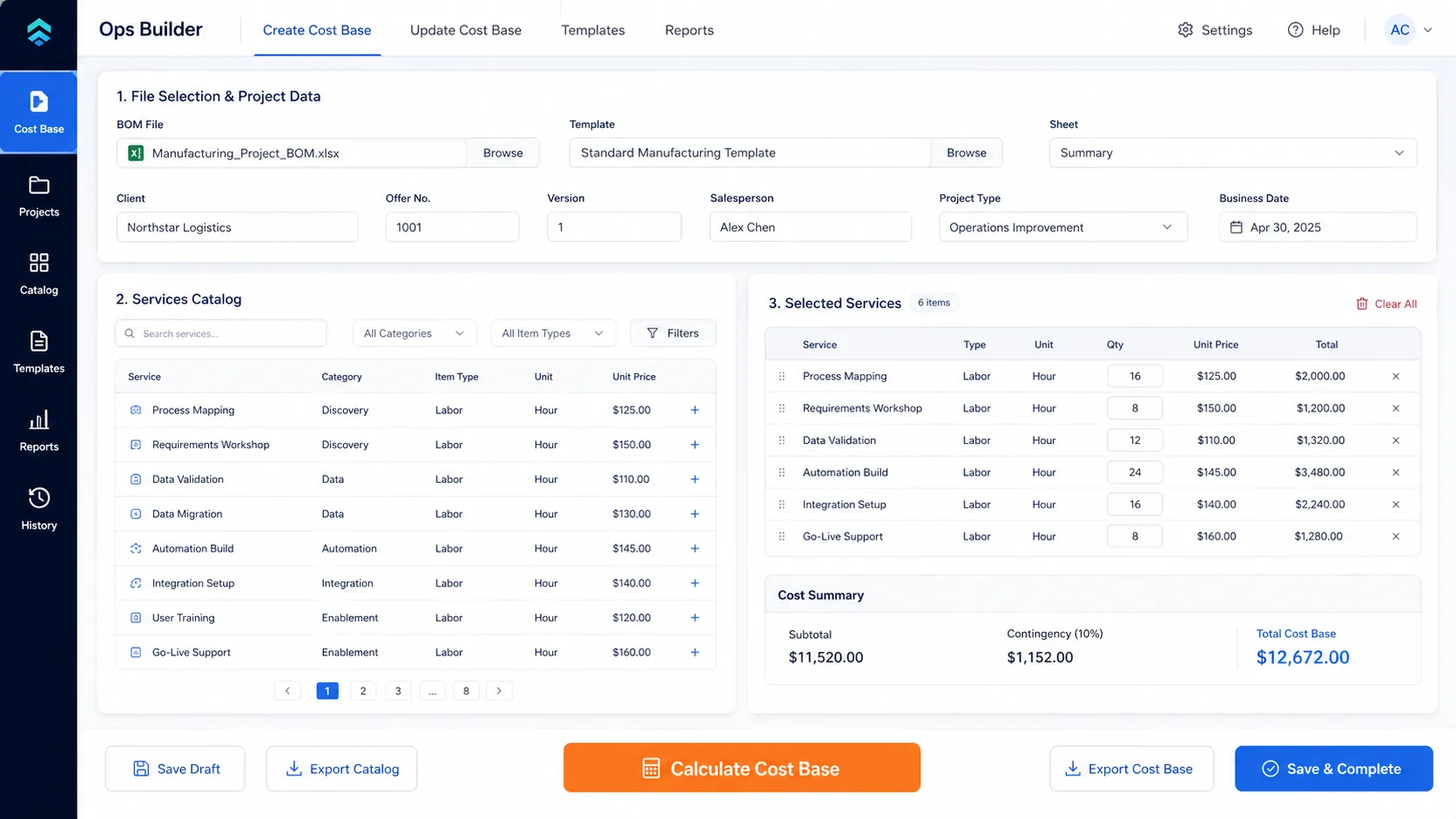Go to next catalog page arrow
Image resolution: width=1456 pixels, height=819 pixels.
(499, 691)
